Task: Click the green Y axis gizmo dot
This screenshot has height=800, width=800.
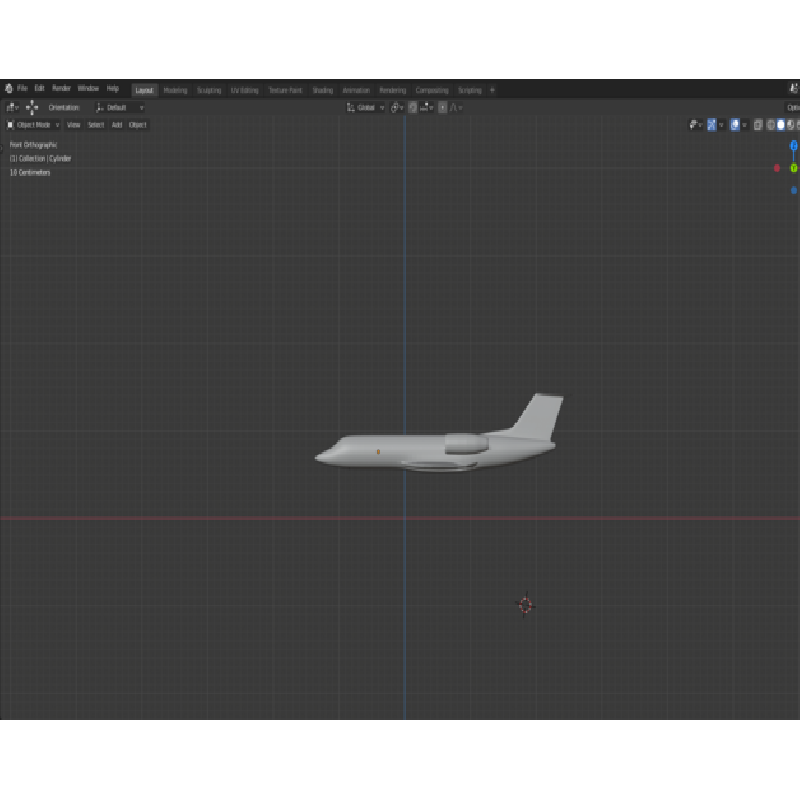Action: [x=794, y=168]
